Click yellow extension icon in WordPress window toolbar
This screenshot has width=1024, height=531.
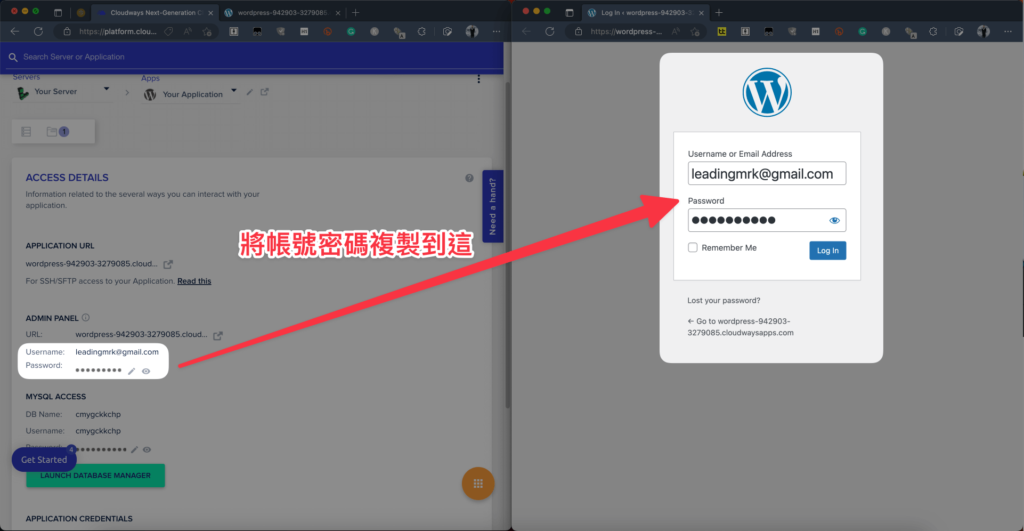click(722, 31)
